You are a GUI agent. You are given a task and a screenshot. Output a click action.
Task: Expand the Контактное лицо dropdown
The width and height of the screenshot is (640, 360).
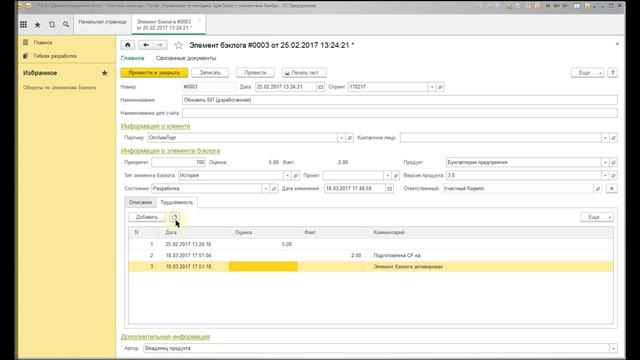coord(605,138)
